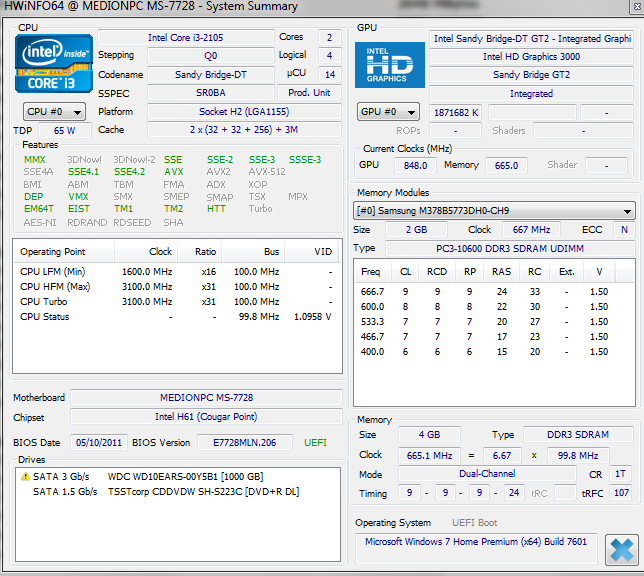644x576 pixels.
Task: Click the green UEFI label
Action: tap(315, 442)
